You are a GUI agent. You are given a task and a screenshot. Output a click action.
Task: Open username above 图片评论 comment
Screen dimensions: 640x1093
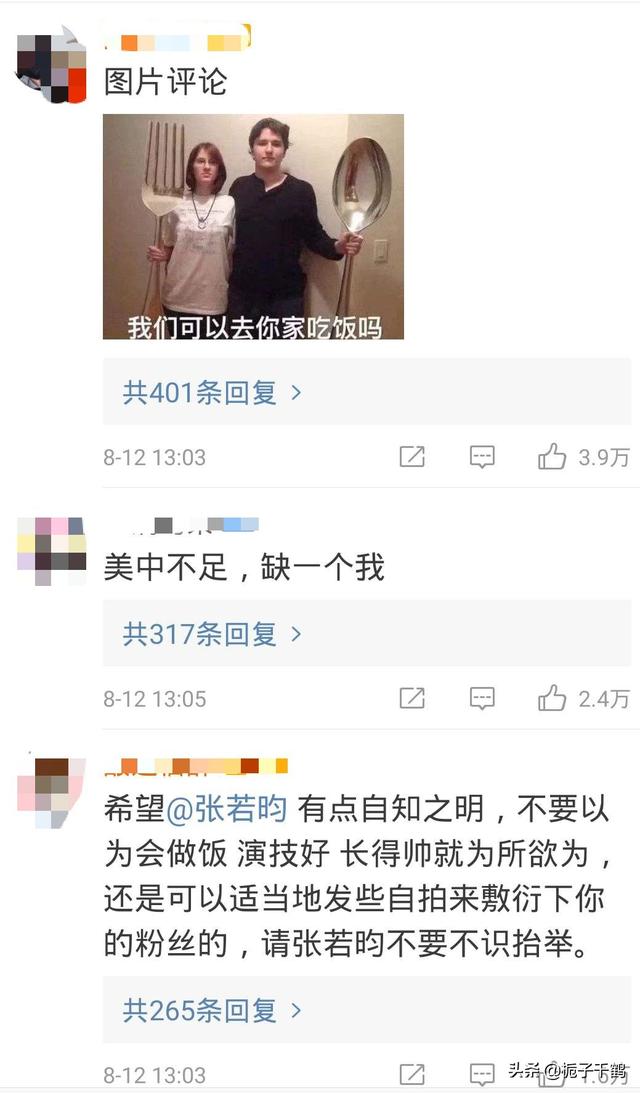[177, 37]
